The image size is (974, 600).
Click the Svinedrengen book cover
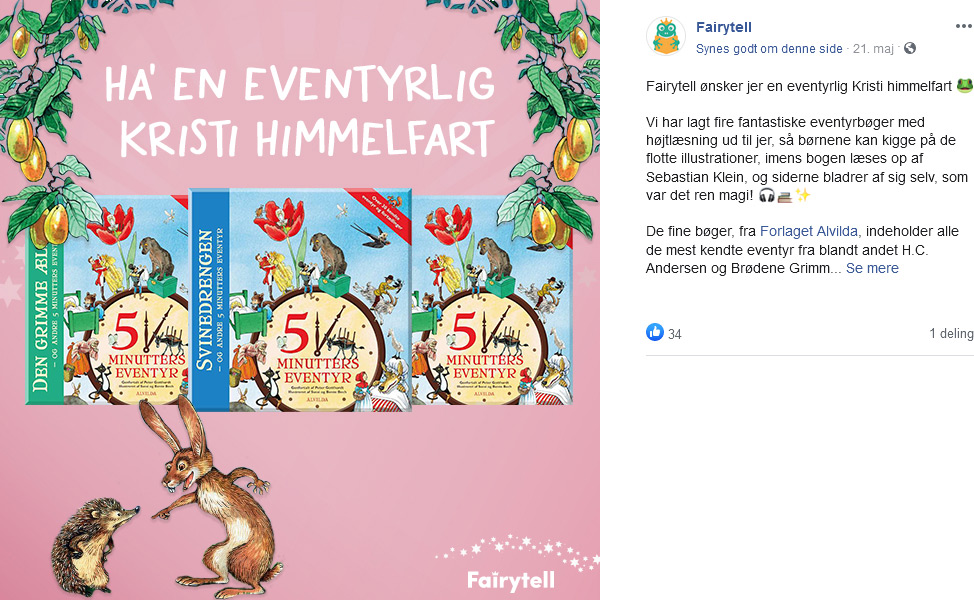301,299
